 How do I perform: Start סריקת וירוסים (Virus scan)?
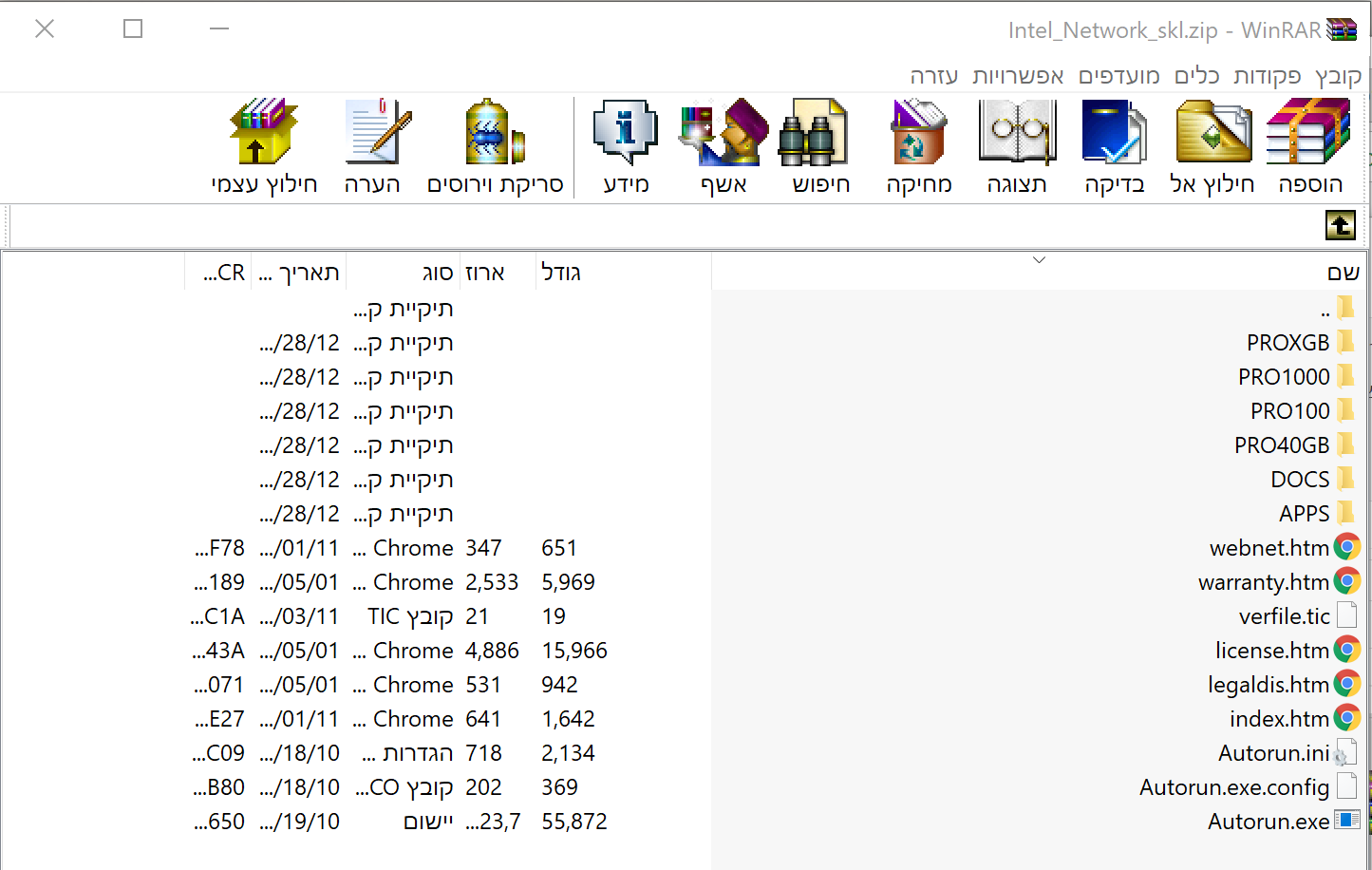[x=495, y=133]
